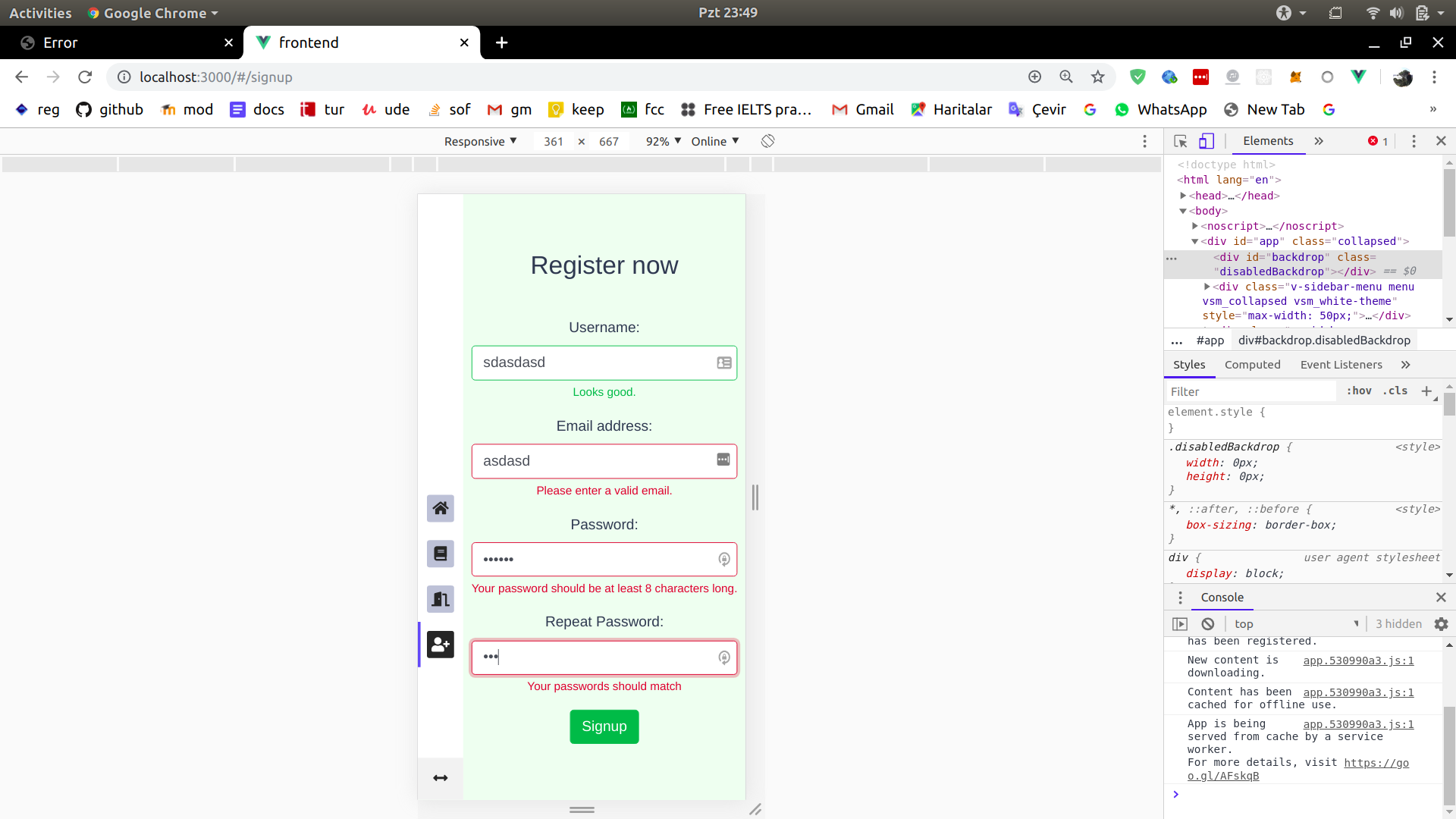Image resolution: width=1456 pixels, height=819 pixels.
Task: Toggle sidebar collapse arrows button
Action: 440,778
